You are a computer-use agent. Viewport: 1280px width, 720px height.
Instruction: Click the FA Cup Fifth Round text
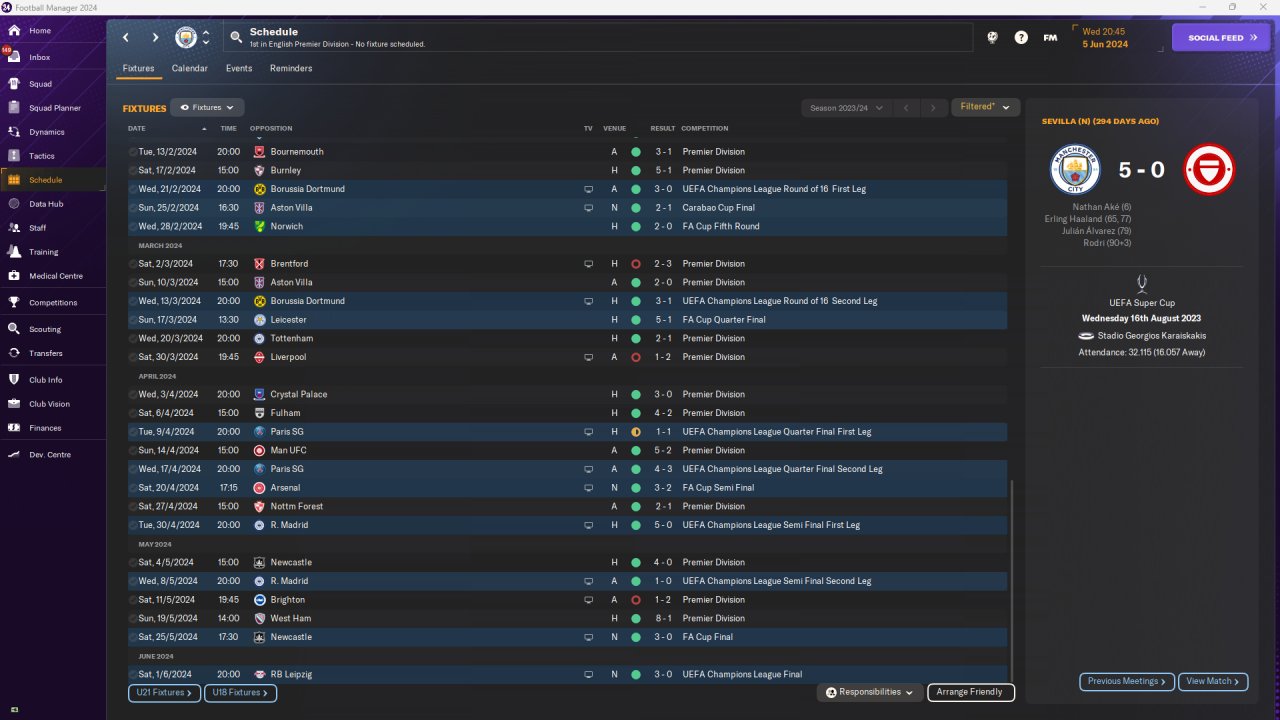[721, 227]
